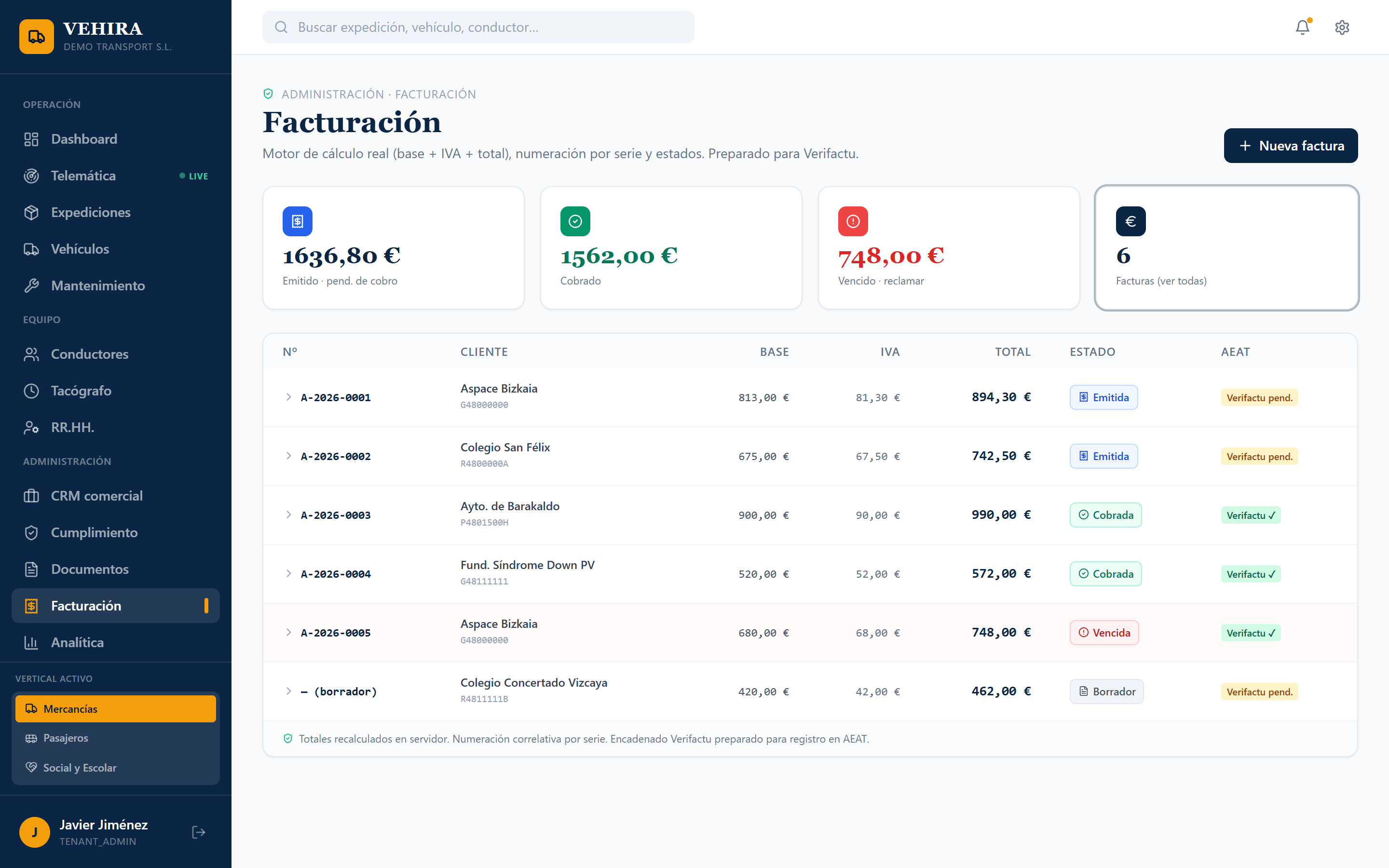Viewport: 1389px width, 868px height.
Task: Select the Mercancías vertical
Action: [115, 708]
